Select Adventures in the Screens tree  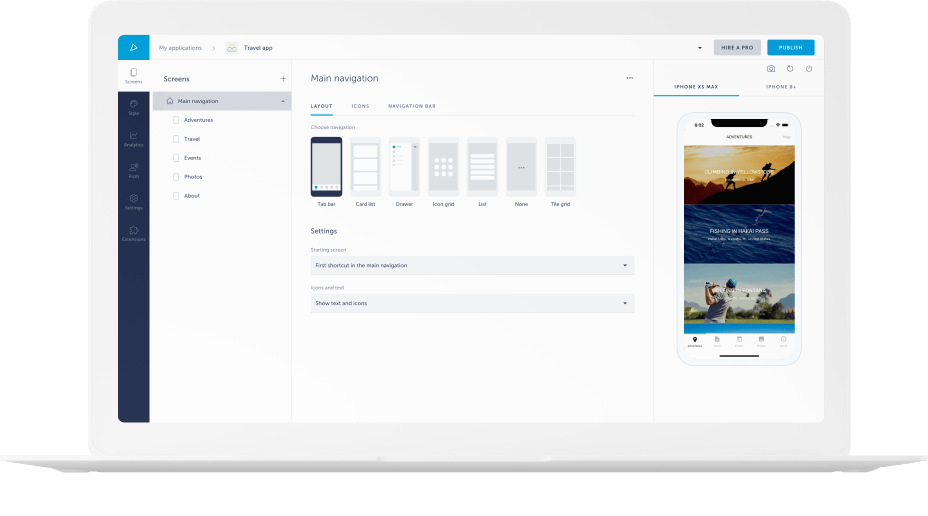point(198,120)
